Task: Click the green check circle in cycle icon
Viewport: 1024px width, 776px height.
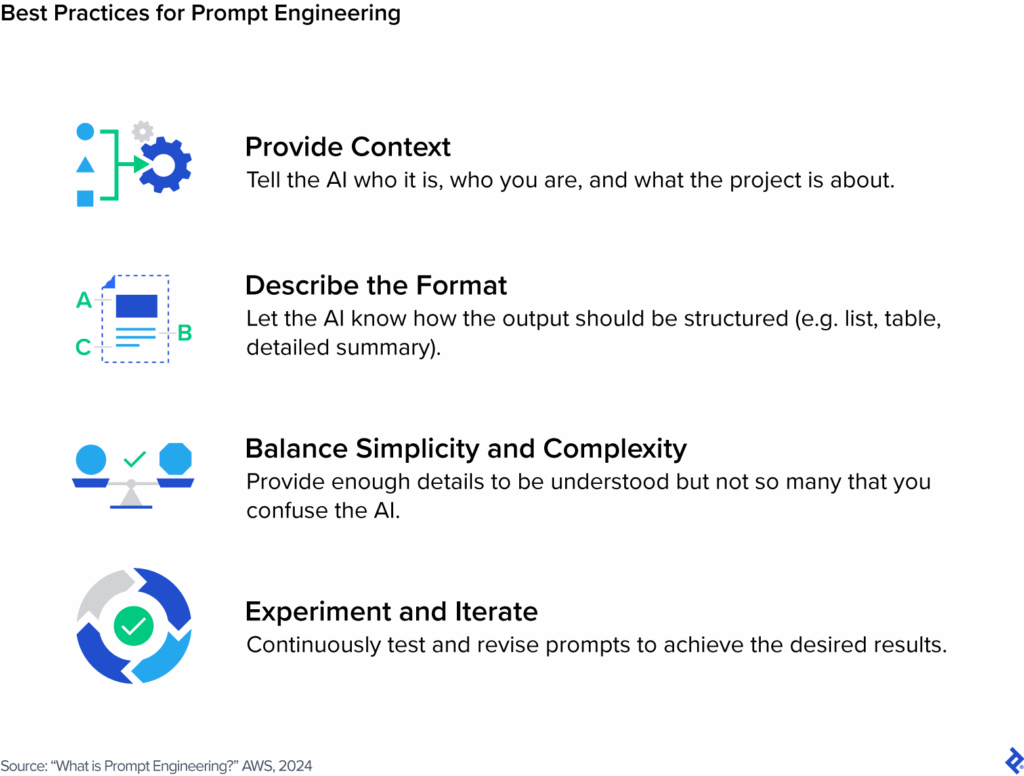Action: [134, 626]
